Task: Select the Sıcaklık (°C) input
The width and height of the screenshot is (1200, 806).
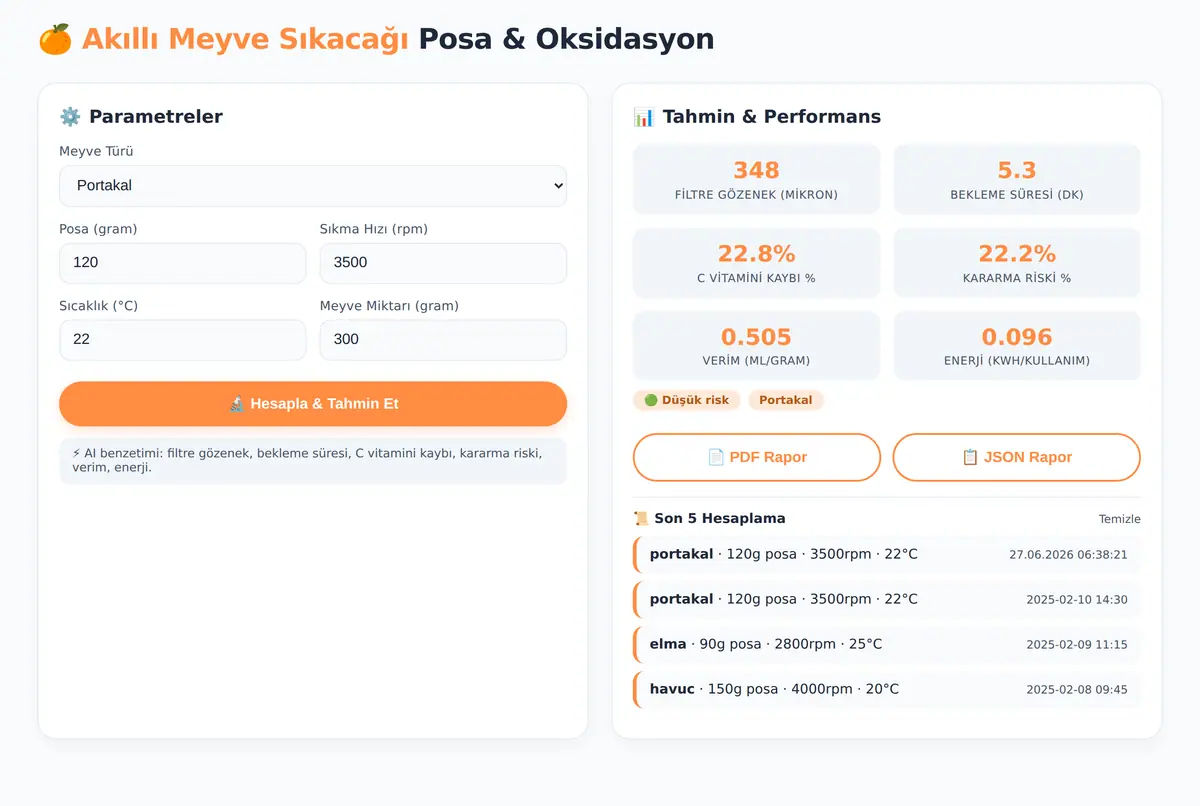Action: [183, 340]
